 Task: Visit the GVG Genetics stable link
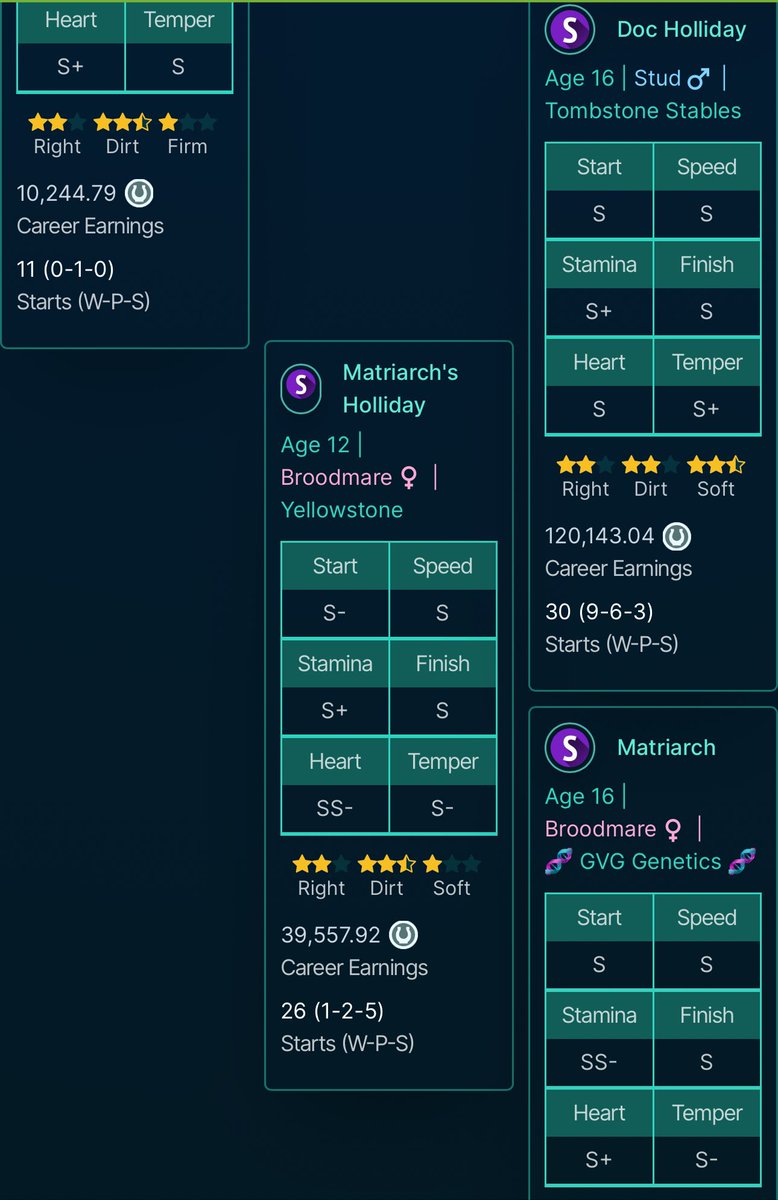click(x=650, y=861)
